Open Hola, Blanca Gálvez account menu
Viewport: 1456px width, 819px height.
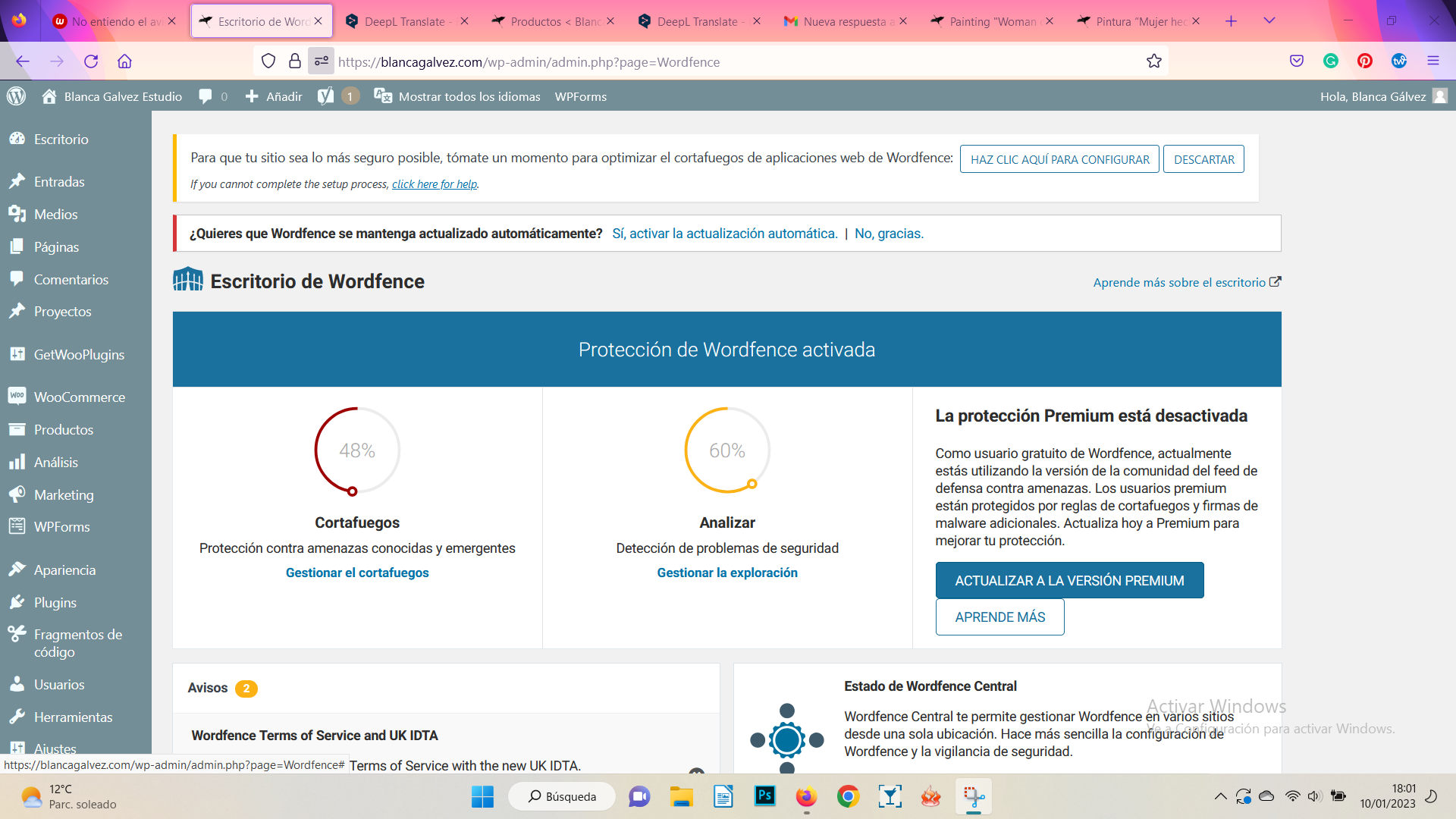pos(1383,96)
